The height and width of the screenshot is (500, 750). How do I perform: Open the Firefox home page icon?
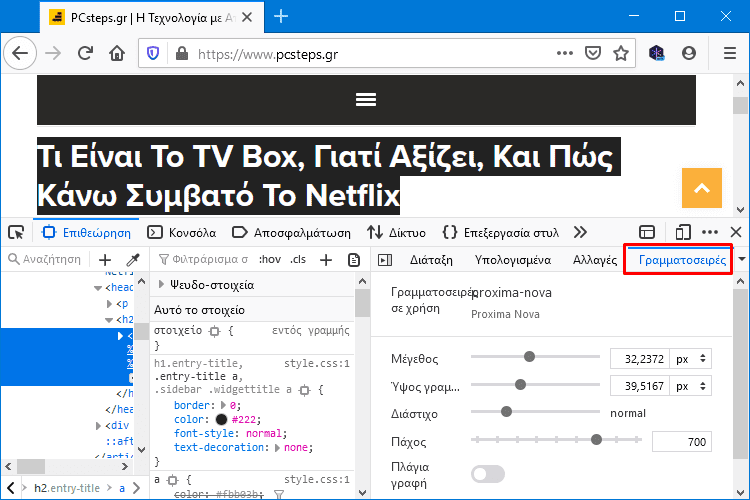(117, 53)
